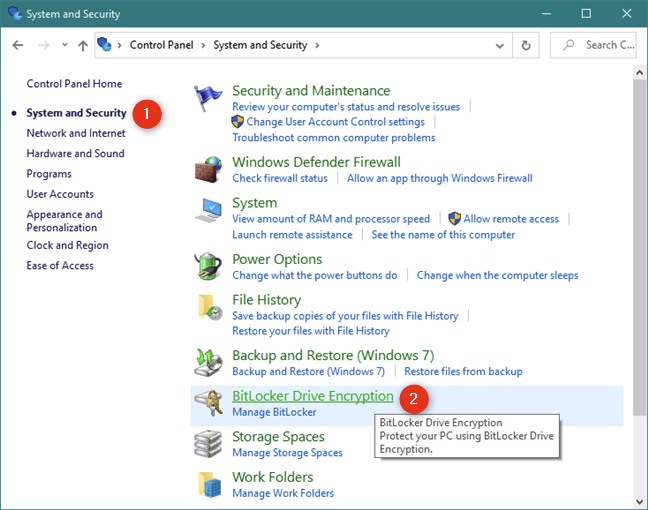Image resolution: width=648 pixels, height=510 pixels.
Task: Refresh the Control Panel view
Action: point(526,45)
